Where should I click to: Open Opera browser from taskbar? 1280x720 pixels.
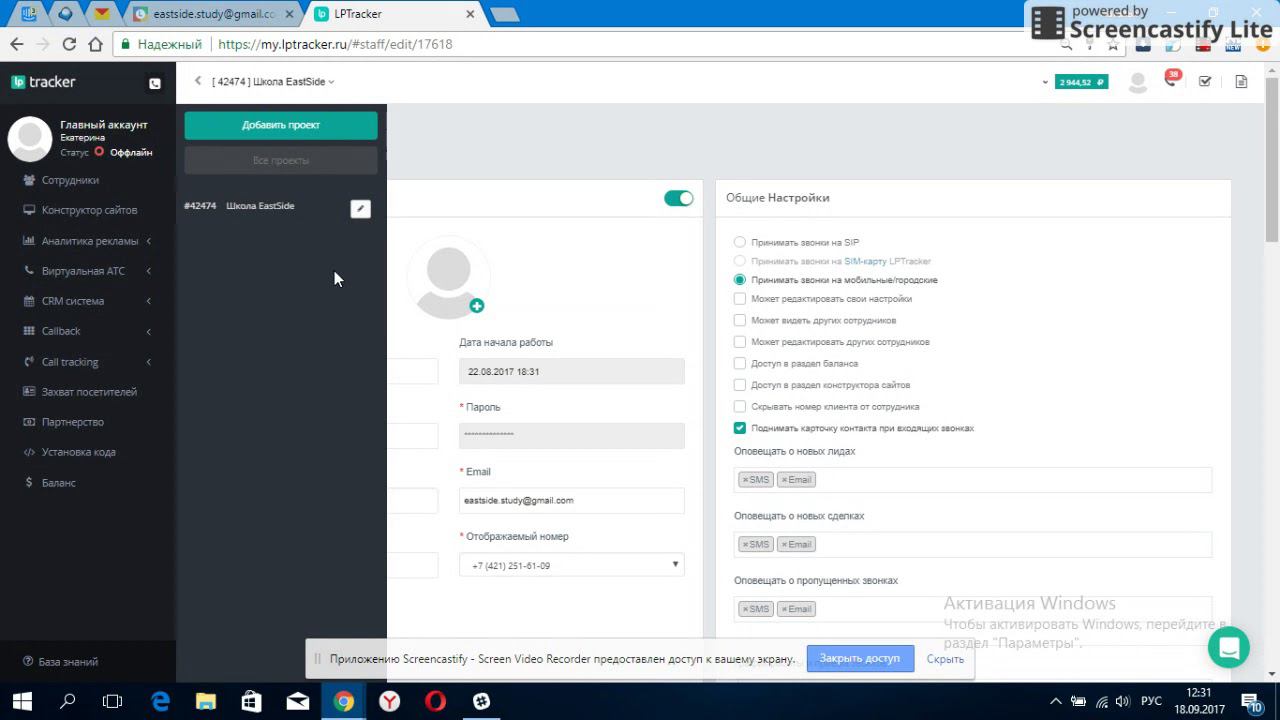tap(435, 701)
